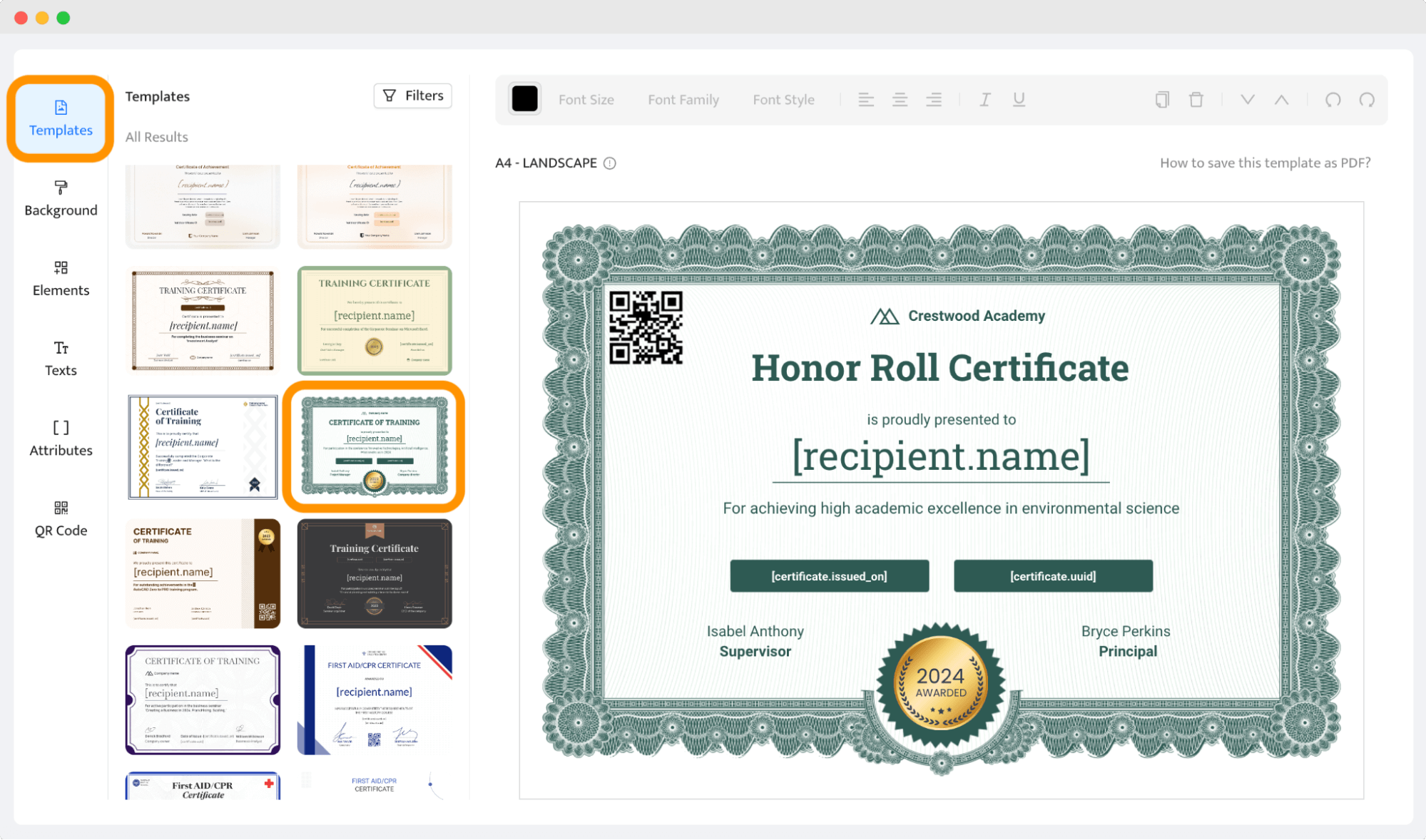Select the purple-bordered Certificate of Training template
The image size is (1426, 840).
(x=203, y=700)
